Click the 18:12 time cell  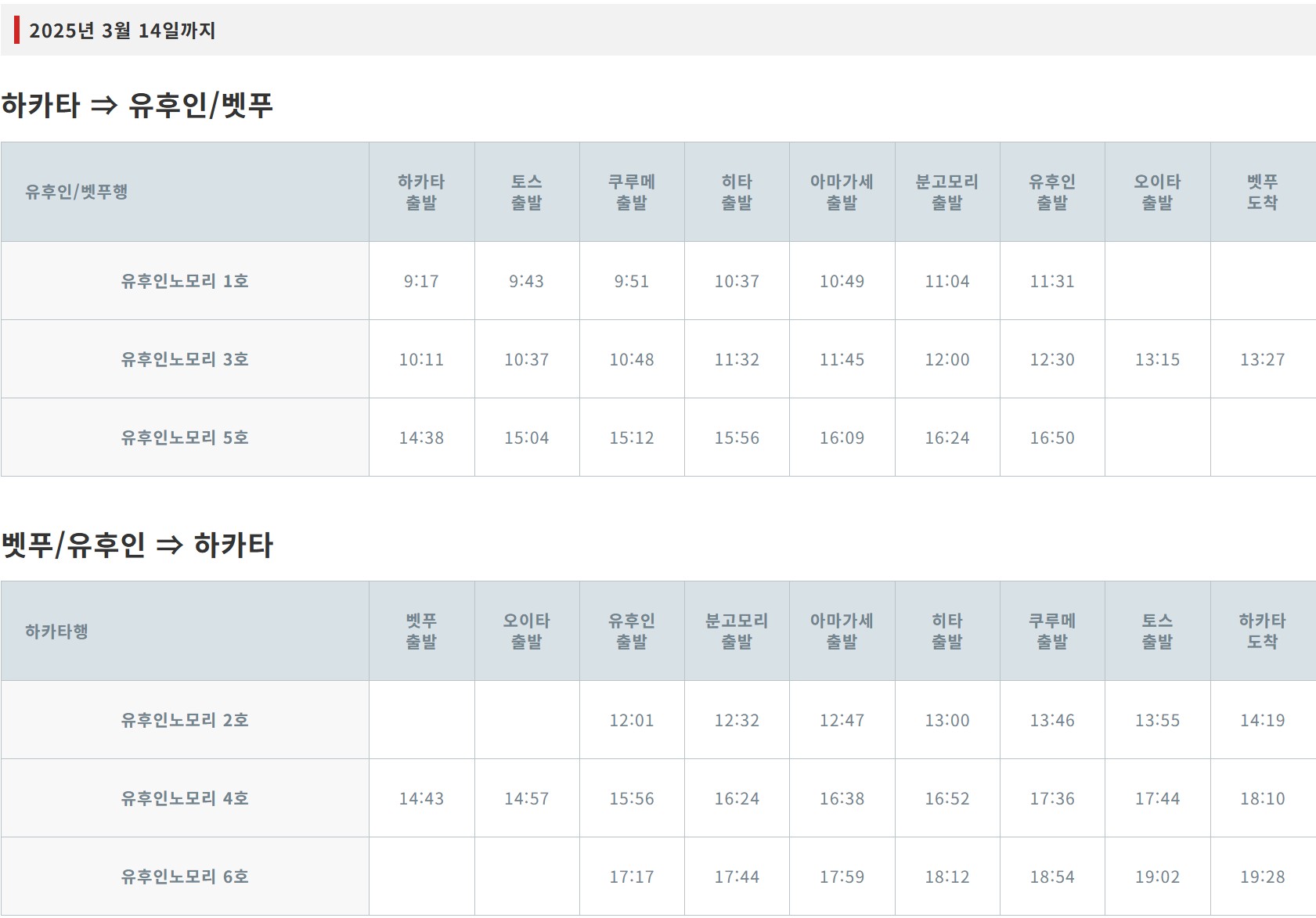point(947,877)
